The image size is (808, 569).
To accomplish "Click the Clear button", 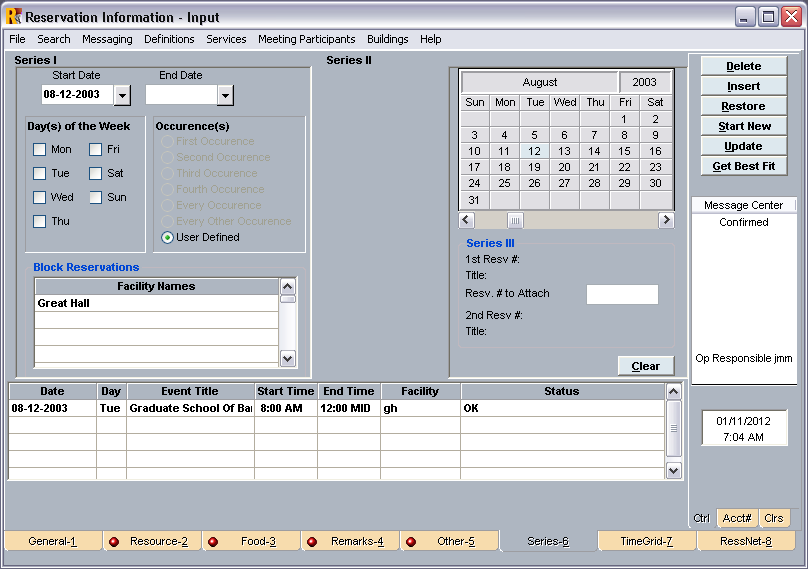I will [645, 366].
